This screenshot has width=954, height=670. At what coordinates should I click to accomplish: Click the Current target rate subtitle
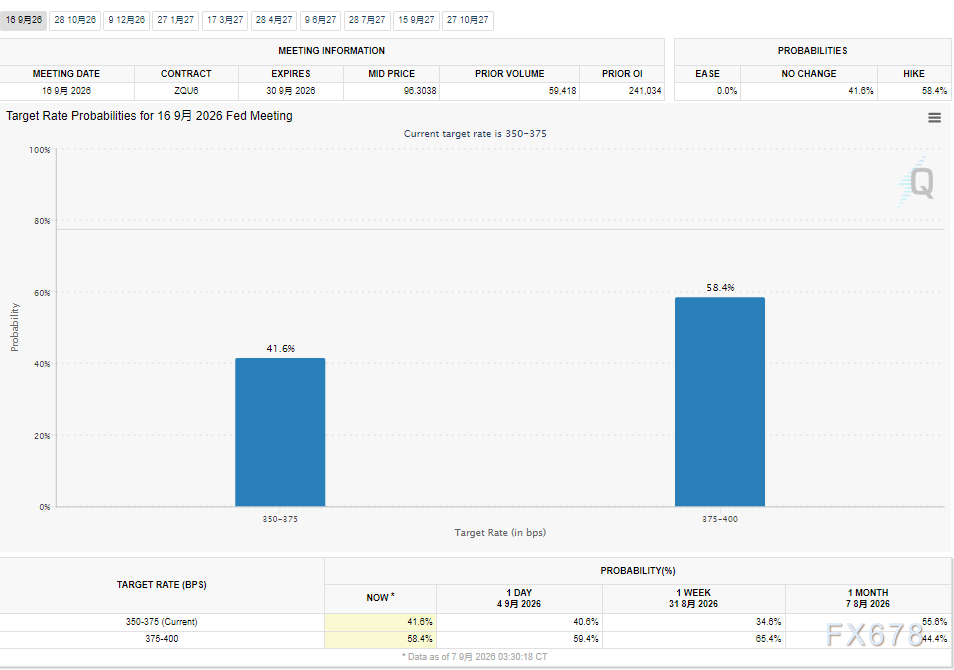tap(475, 133)
